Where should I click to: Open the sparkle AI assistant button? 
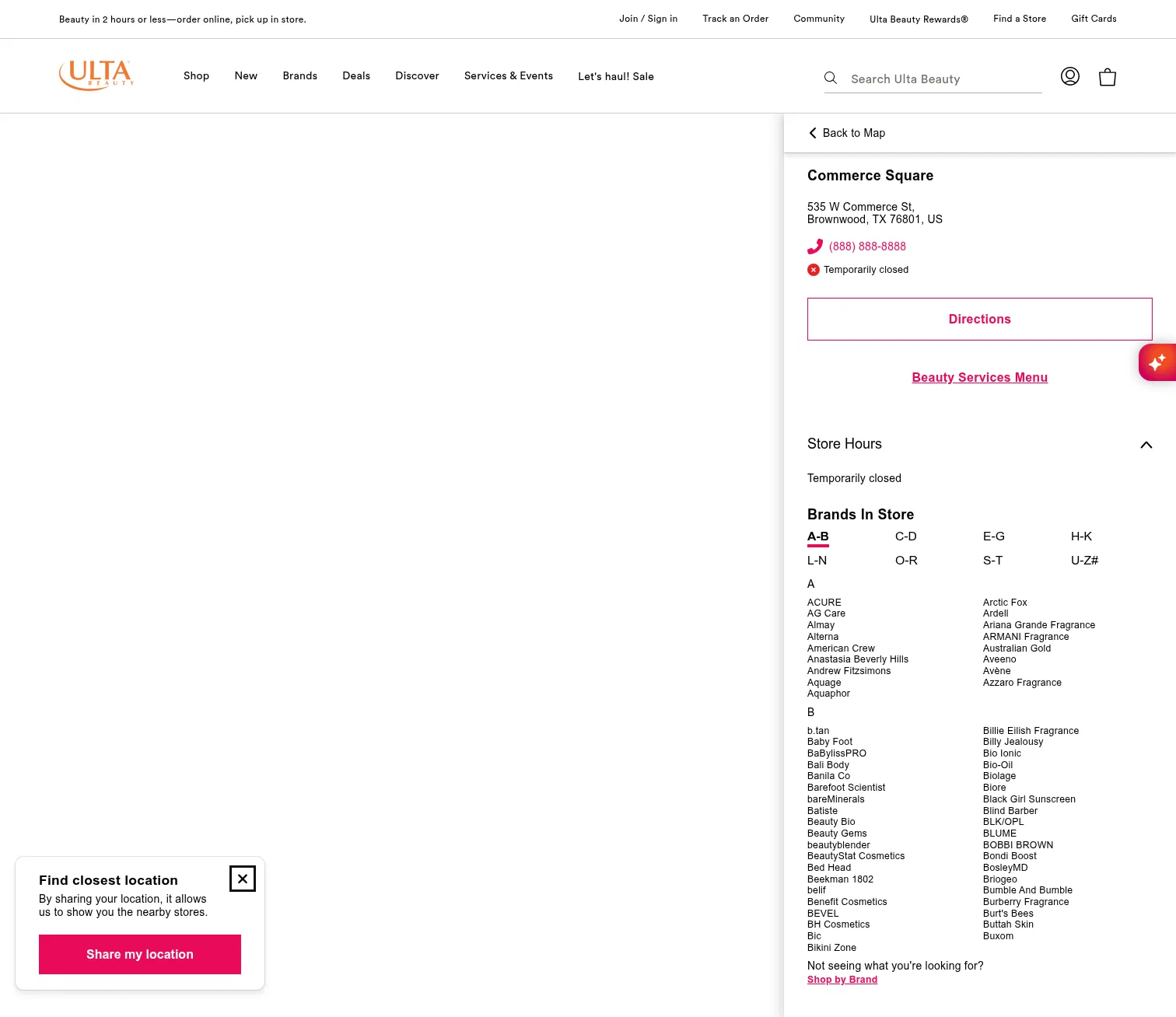click(1157, 362)
